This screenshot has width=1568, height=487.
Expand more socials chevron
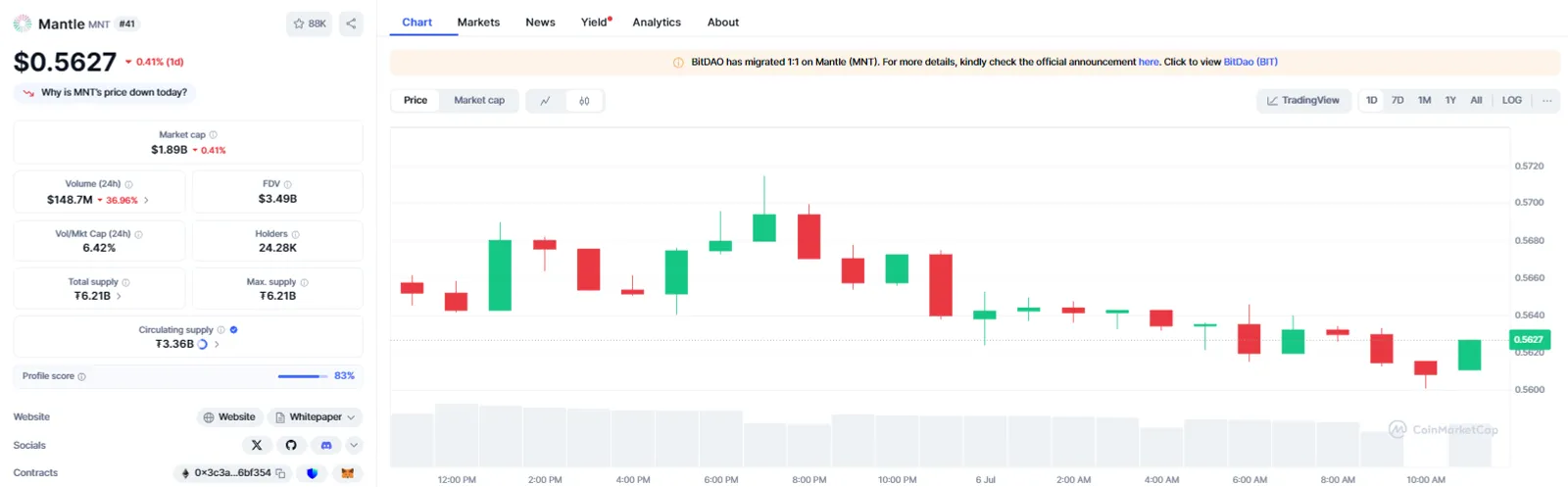click(x=354, y=445)
